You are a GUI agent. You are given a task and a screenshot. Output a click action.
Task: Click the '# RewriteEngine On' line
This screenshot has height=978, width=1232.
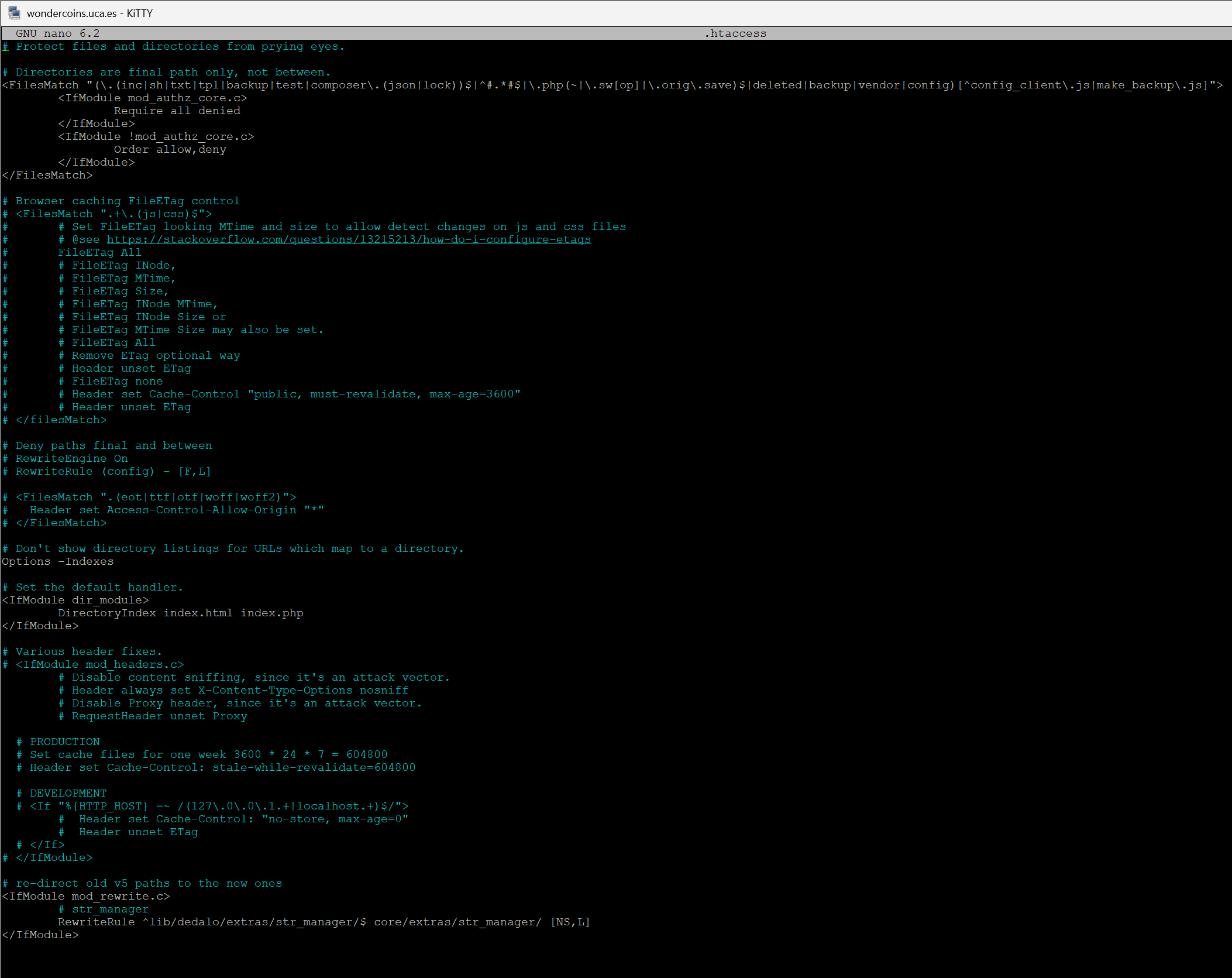click(65, 458)
